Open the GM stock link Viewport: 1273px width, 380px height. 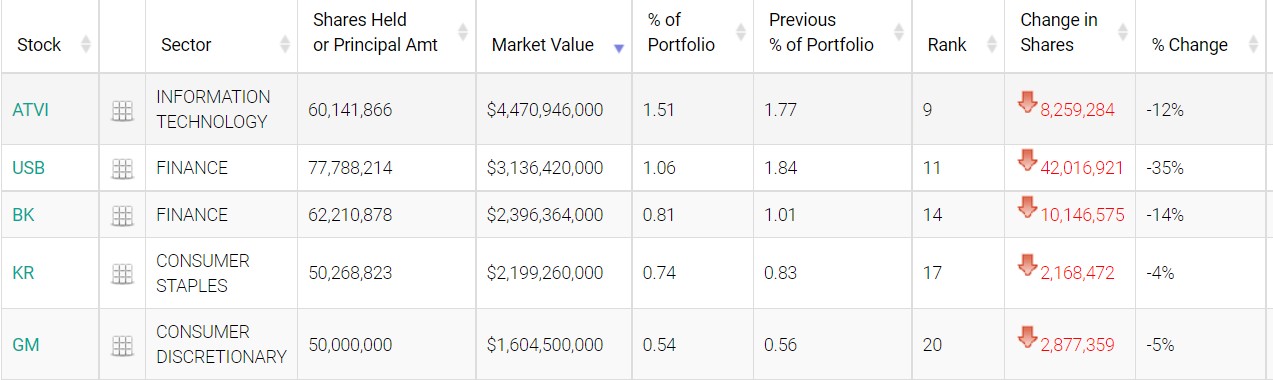[25, 345]
